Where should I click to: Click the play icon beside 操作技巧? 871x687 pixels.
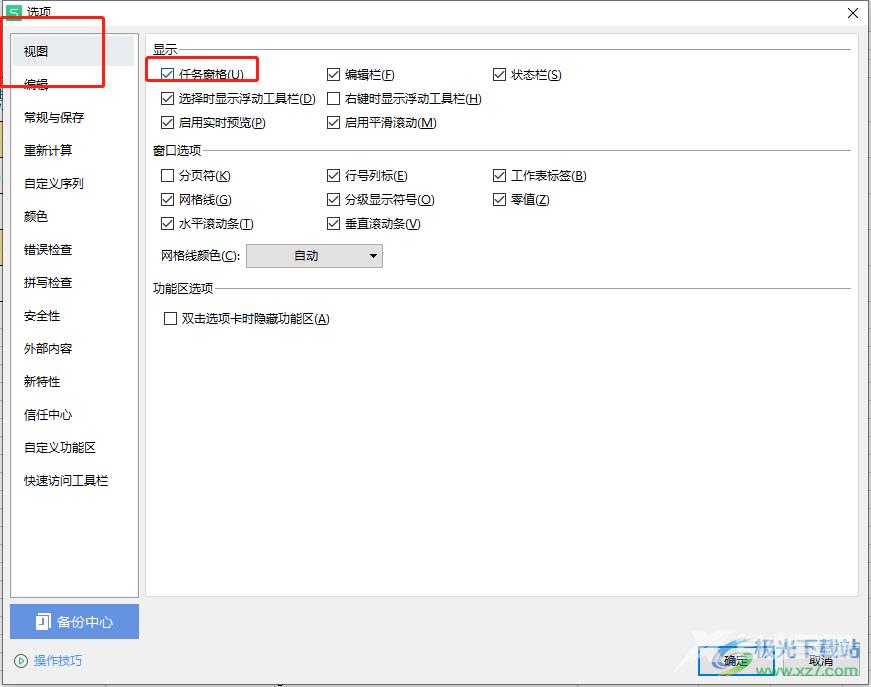coord(21,661)
